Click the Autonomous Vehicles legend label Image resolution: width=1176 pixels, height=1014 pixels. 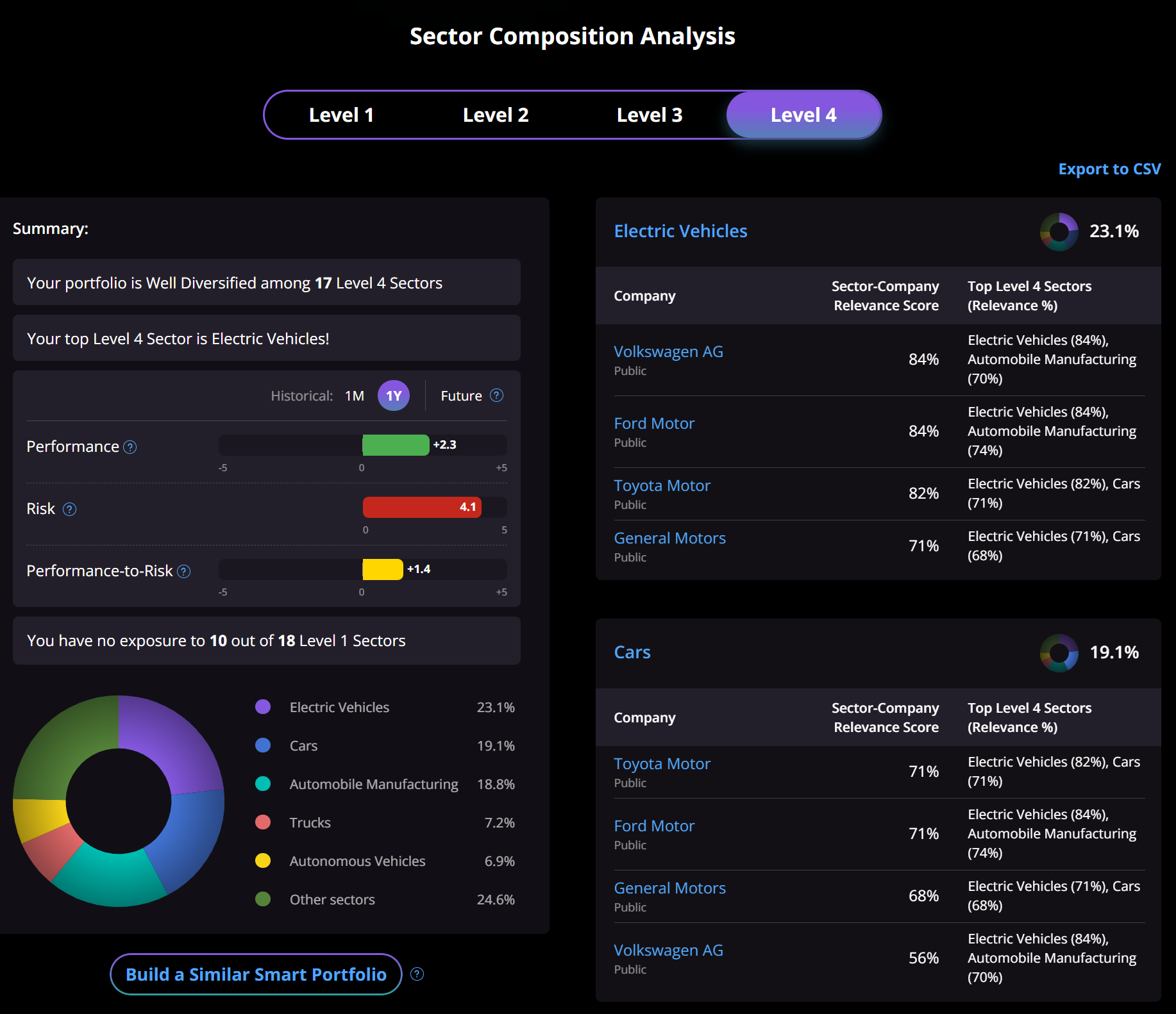[357, 861]
